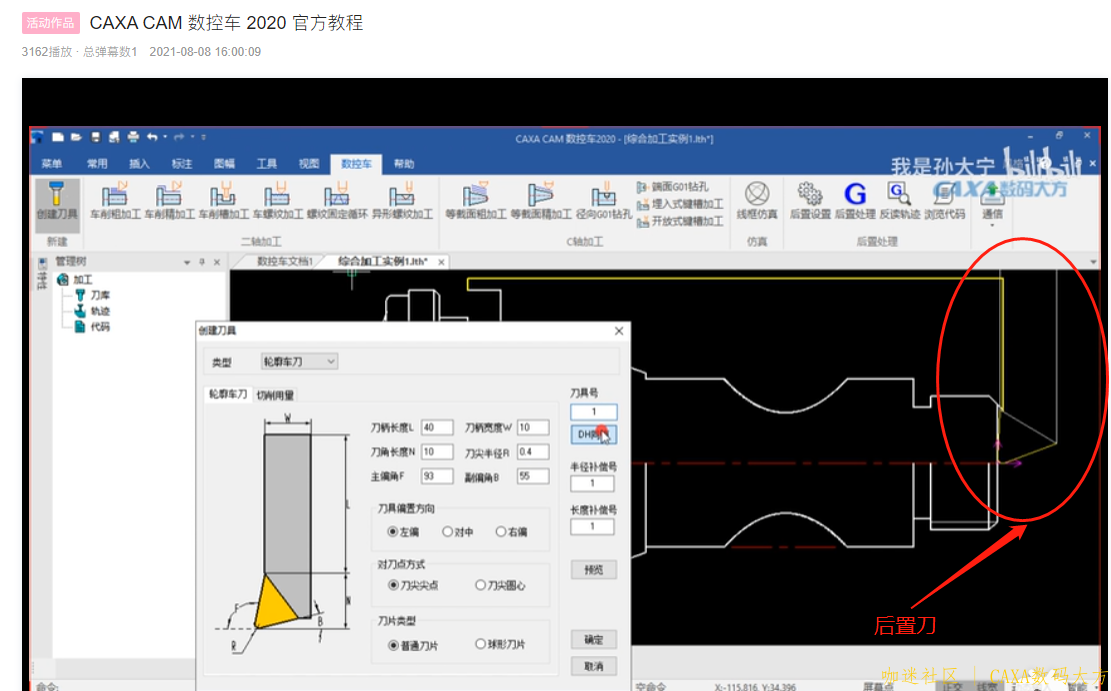Click the DH同值 button
The height and width of the screenshot is (691, 1111).
[x=593, y=434]
